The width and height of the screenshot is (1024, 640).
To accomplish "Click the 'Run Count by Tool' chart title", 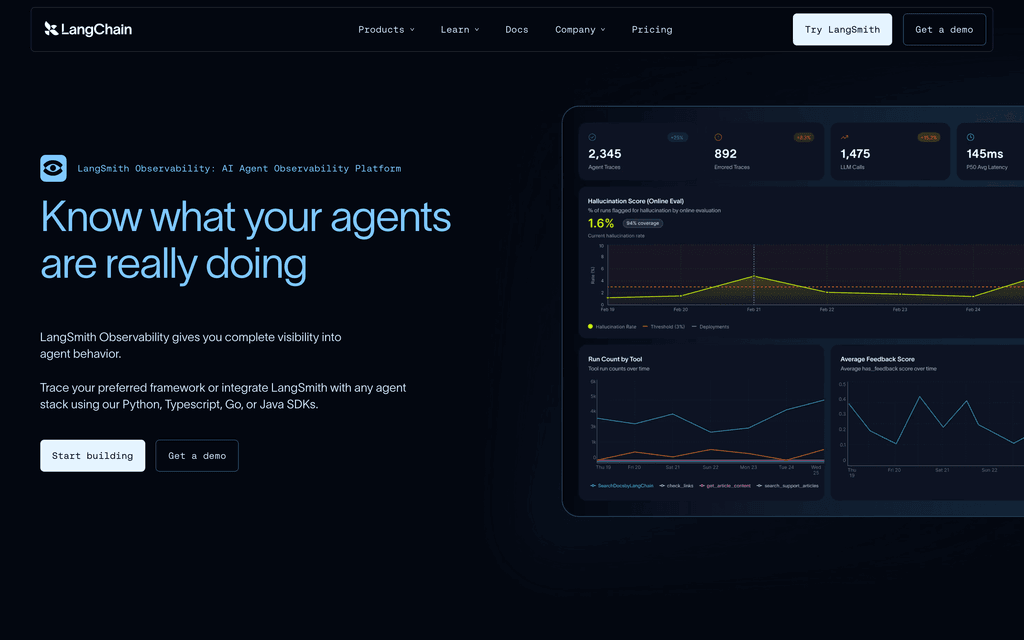I will [x=615, y=359].
